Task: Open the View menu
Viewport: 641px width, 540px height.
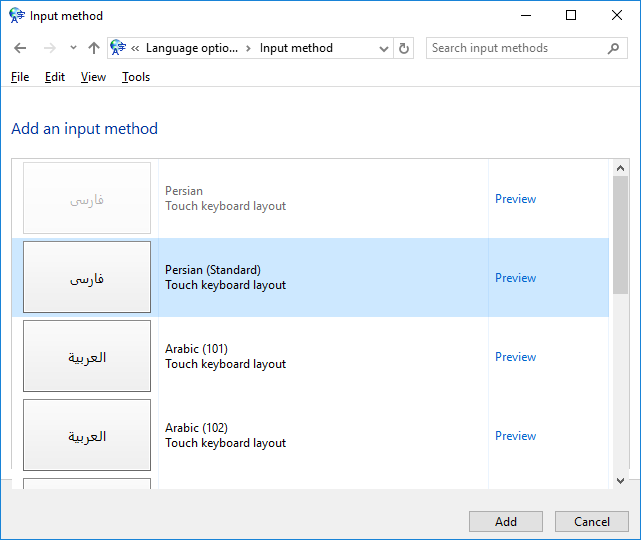Action: tap(93, 77)
